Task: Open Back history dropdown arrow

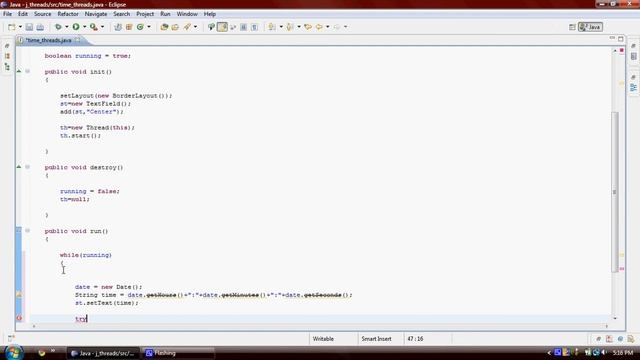Action: [x=327, y=27]
